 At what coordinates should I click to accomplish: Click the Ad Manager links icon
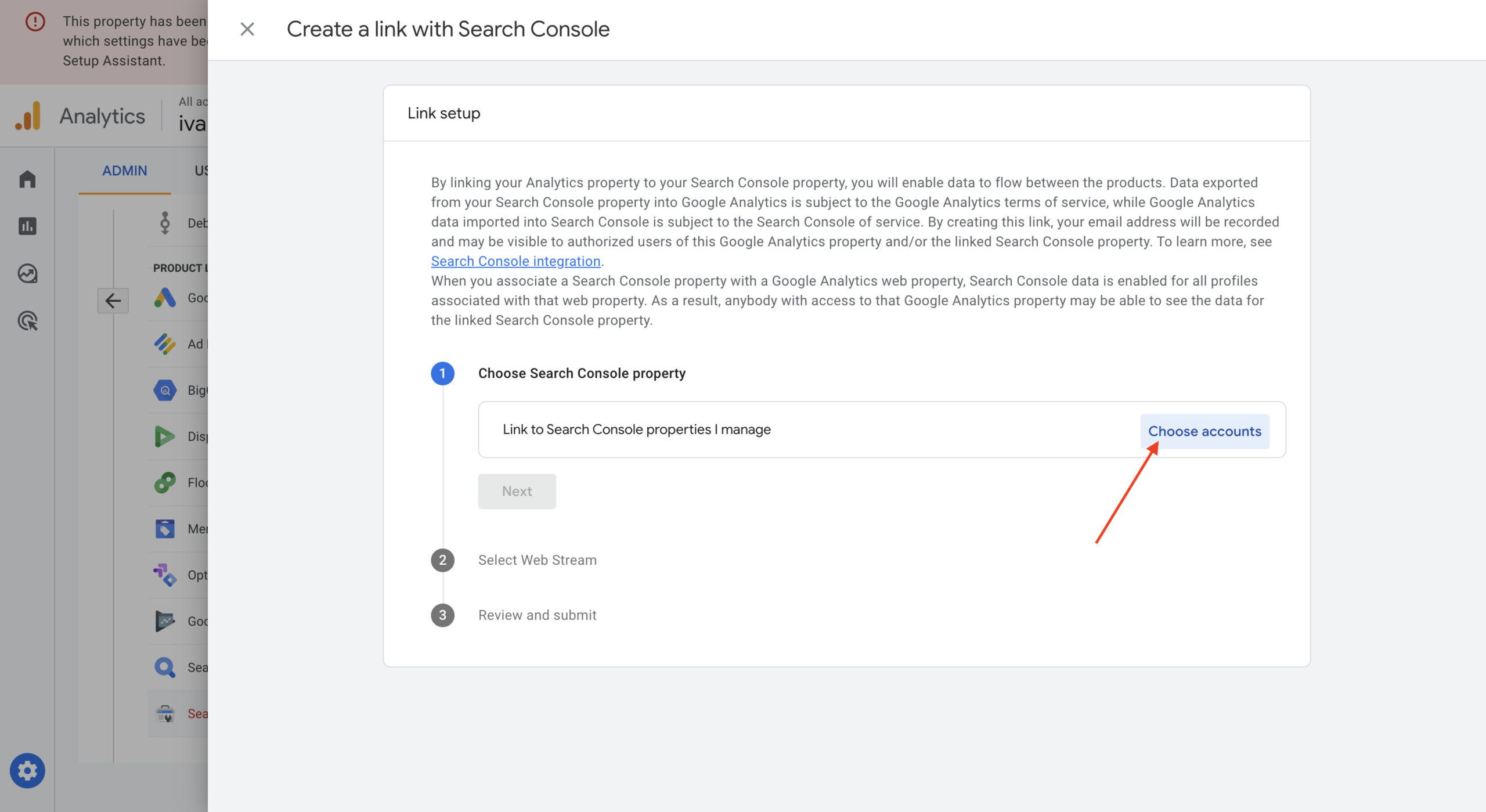pyautogui.click(x=165, y=344)
